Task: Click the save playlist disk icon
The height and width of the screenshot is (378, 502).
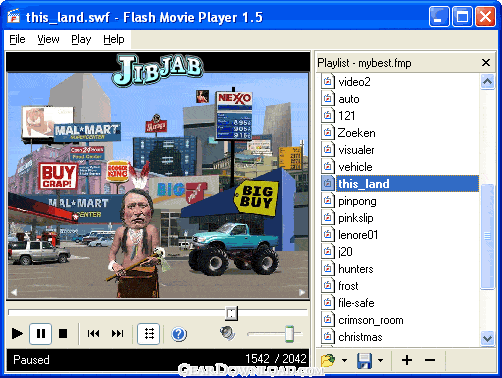Action: [364, 360]
